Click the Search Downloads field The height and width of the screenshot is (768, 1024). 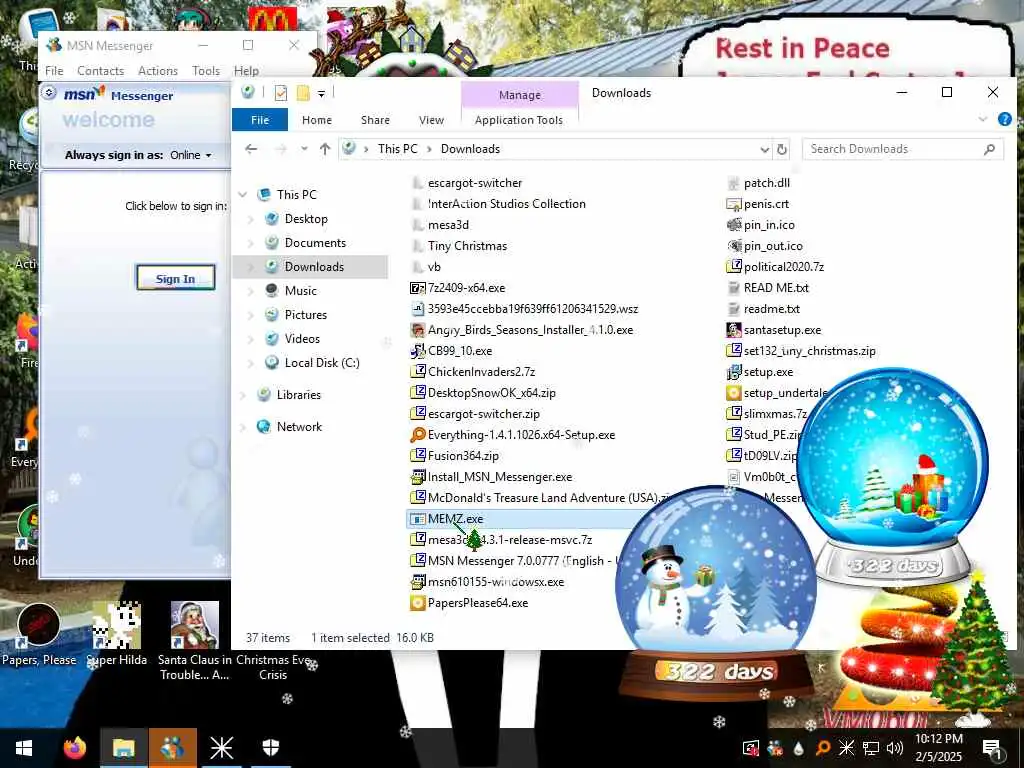(x=903, y=149)
